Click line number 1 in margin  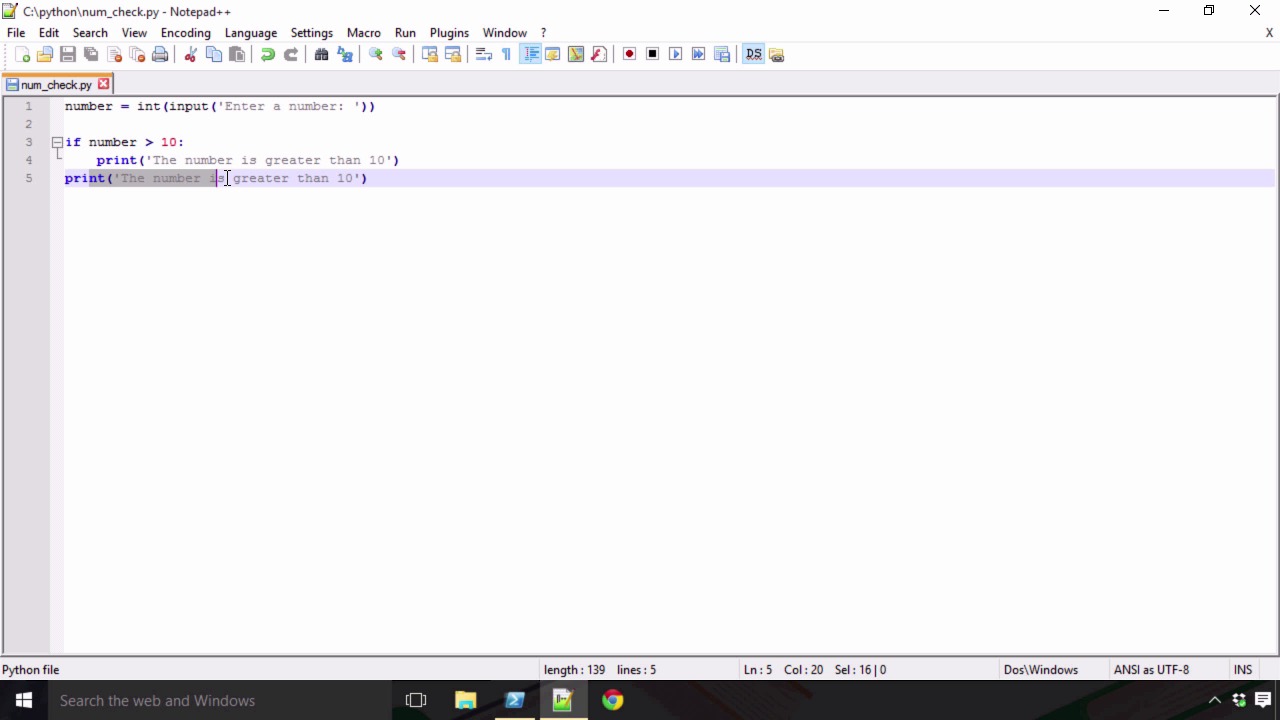(28, 106)
